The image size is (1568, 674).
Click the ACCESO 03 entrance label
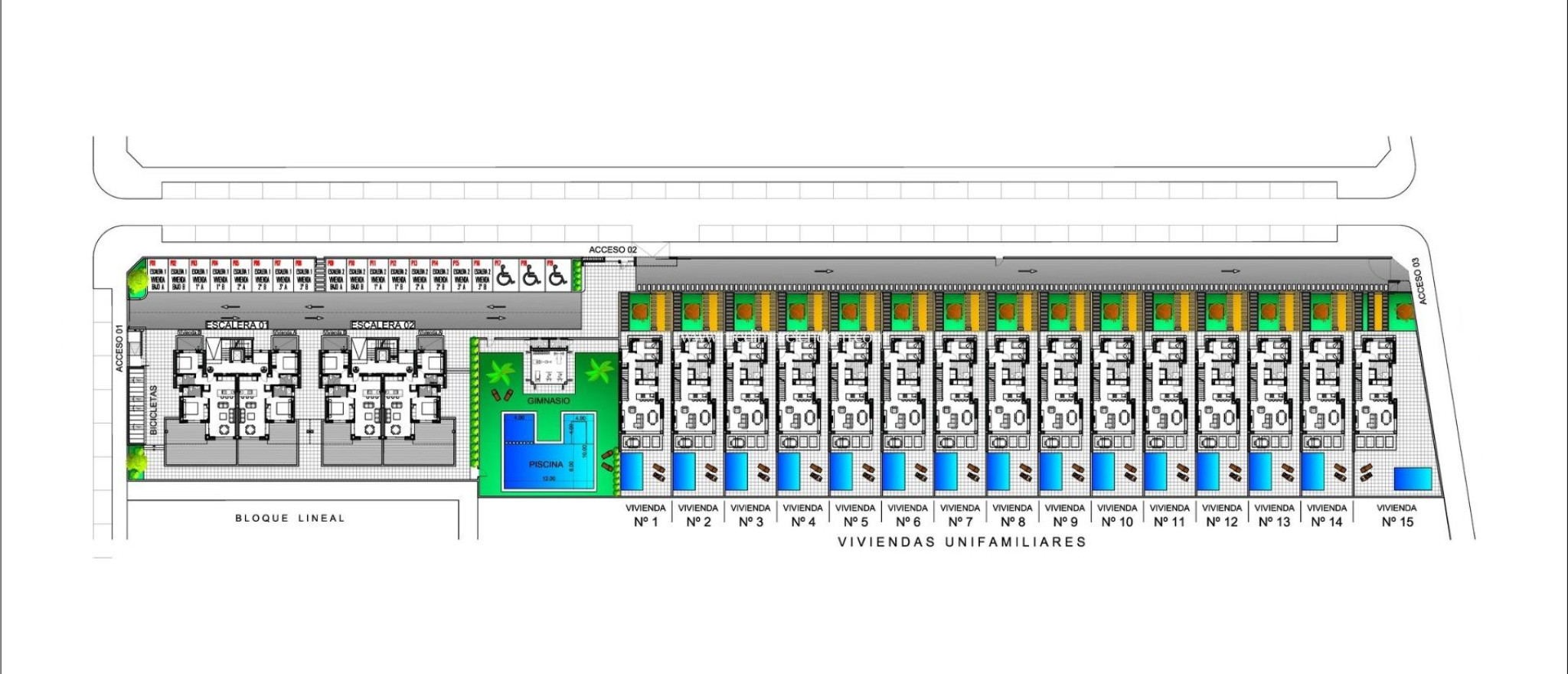1419,280
